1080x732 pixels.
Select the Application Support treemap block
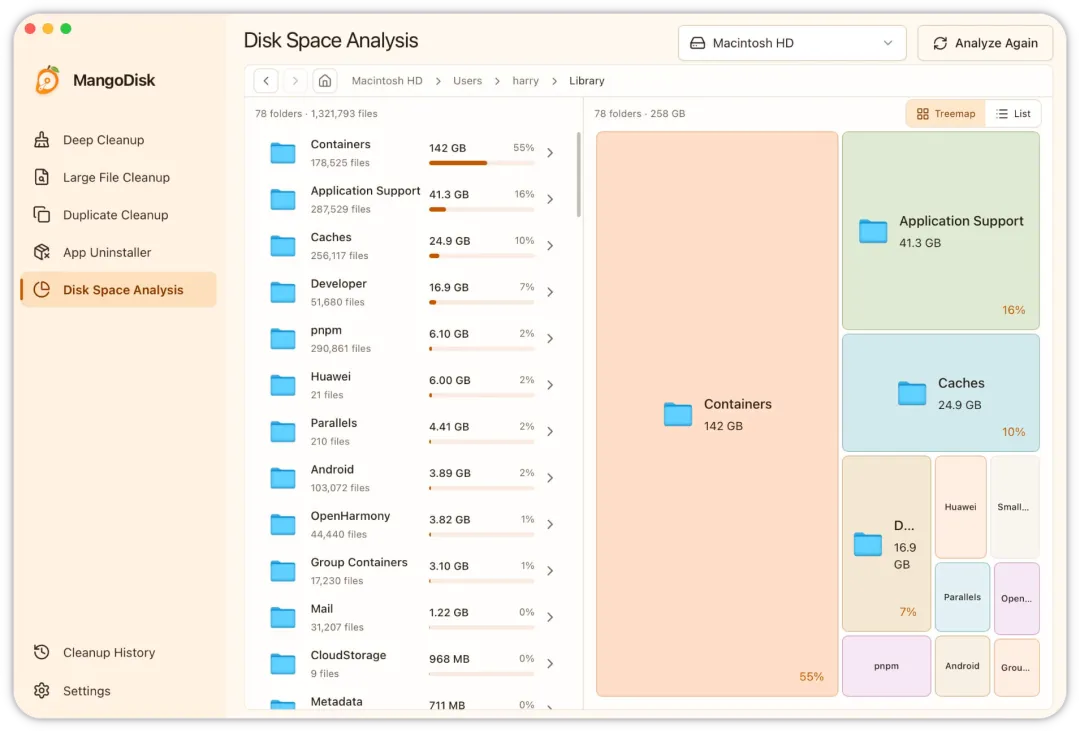(940, 231)
